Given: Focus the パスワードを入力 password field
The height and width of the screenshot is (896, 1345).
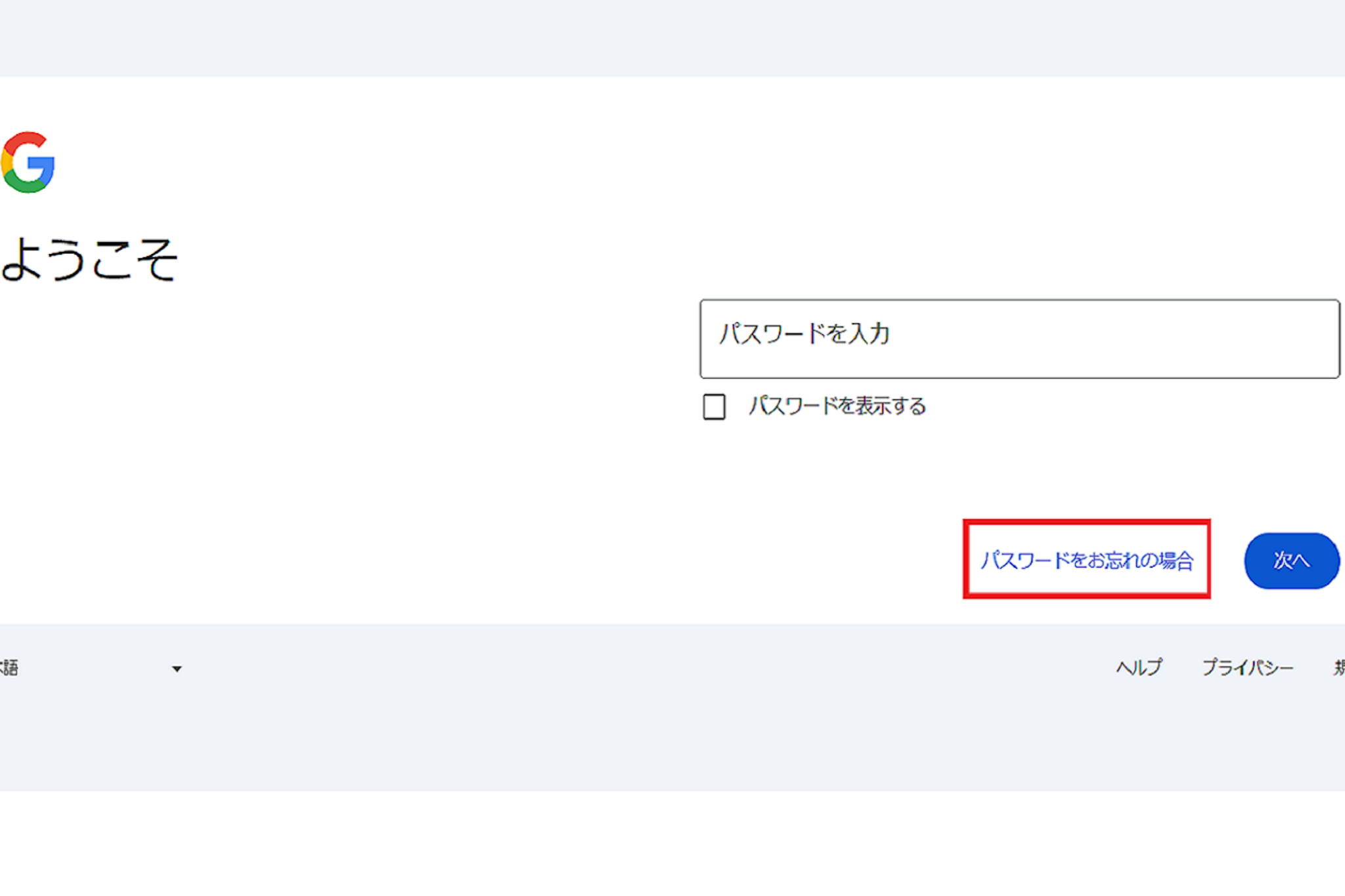Looking at the screenshot, I should [x=1019, y=339].
